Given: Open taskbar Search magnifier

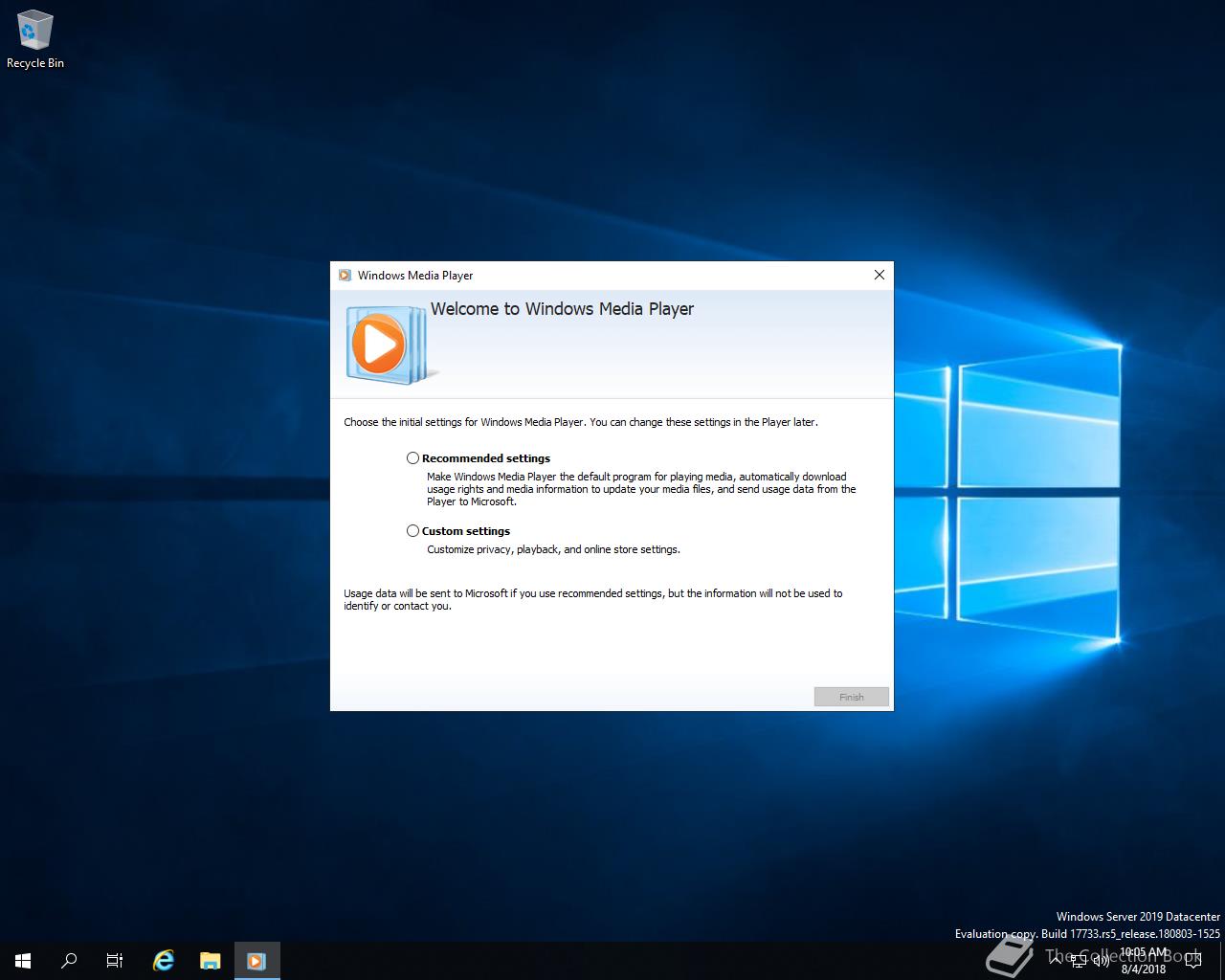Looking at the screenshot, I should pos(69,961).
